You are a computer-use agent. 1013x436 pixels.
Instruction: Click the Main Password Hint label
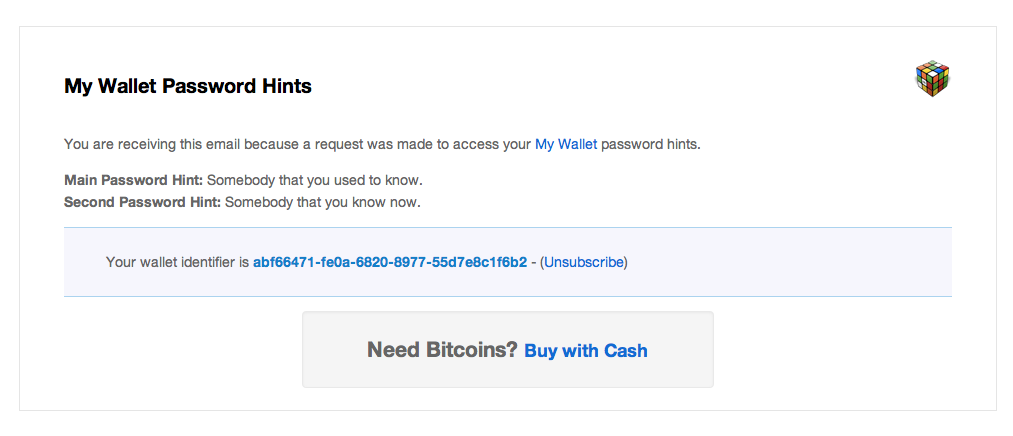[x=134, y=180]
